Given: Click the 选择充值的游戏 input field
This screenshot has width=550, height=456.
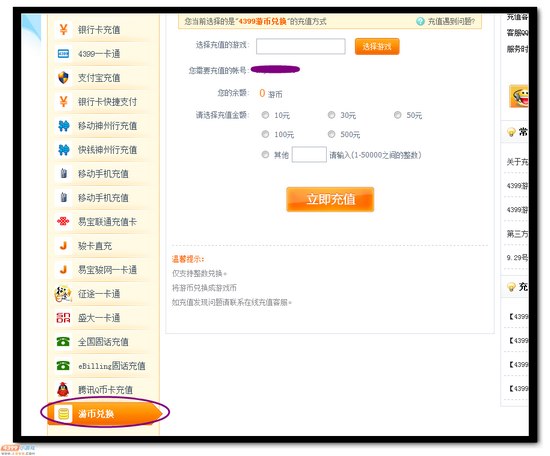Looking at the screenshot, I should [x=301, y=46].
